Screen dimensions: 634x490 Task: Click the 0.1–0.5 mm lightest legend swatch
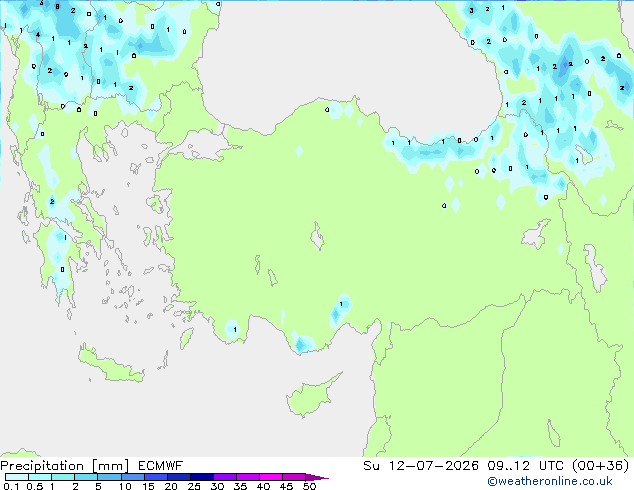(x=17, y=477)
